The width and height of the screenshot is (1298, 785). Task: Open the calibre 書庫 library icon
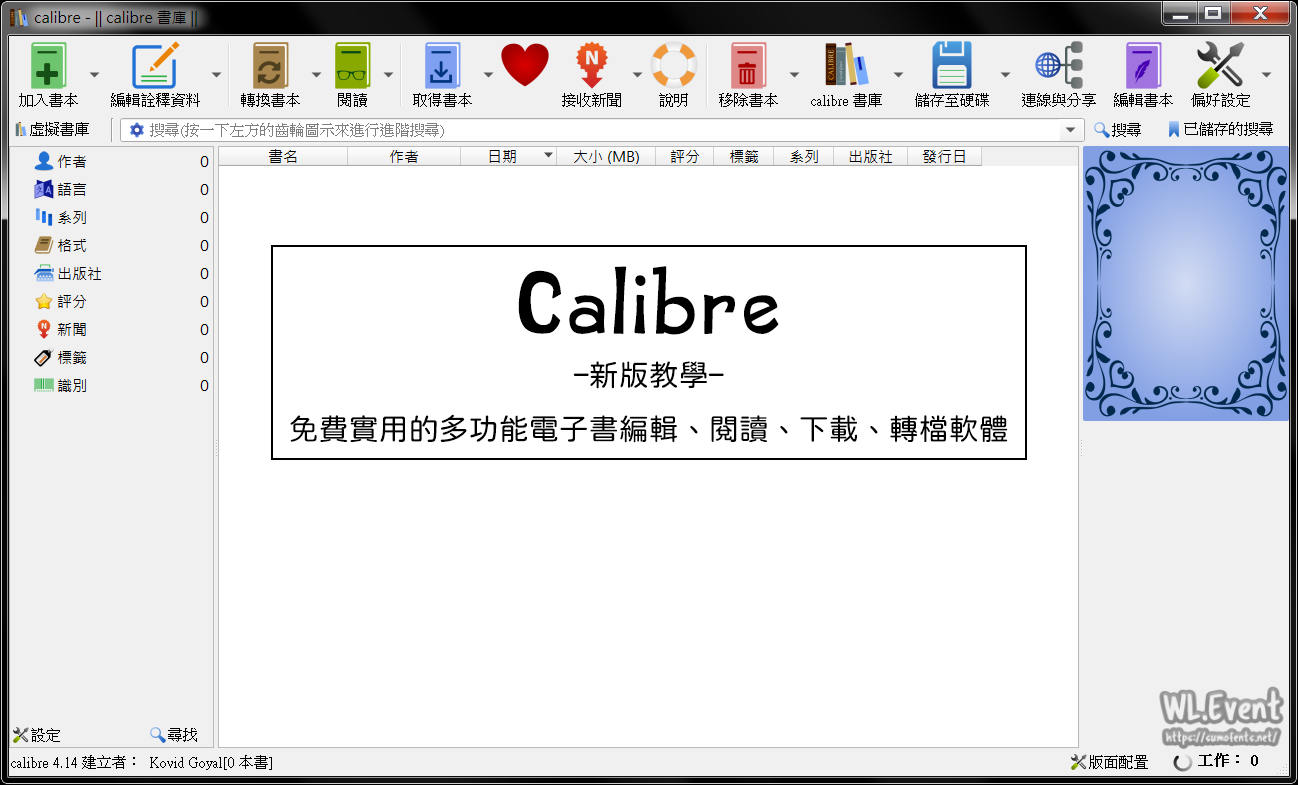[846, 66]
